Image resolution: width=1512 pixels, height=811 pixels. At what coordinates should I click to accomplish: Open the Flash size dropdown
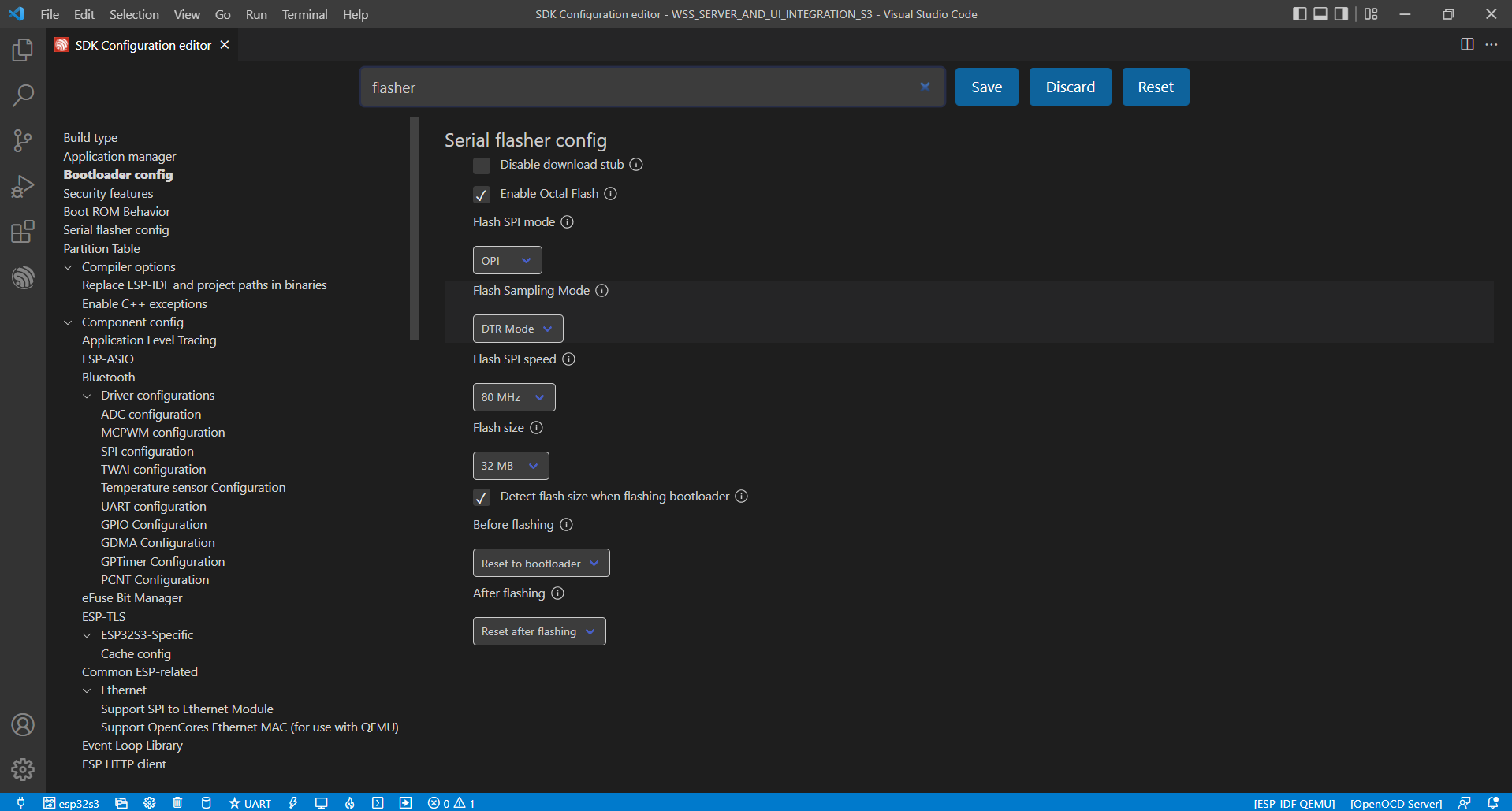511,466
